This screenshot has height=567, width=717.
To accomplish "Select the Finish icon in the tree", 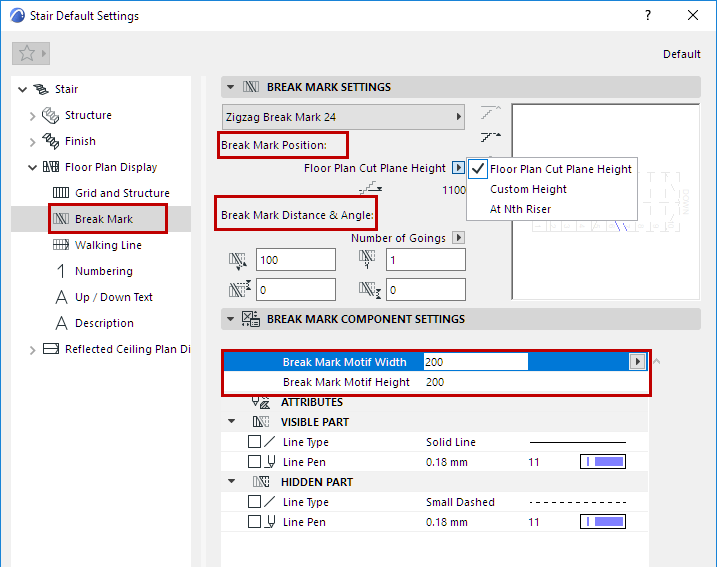I will pos(50,141).
